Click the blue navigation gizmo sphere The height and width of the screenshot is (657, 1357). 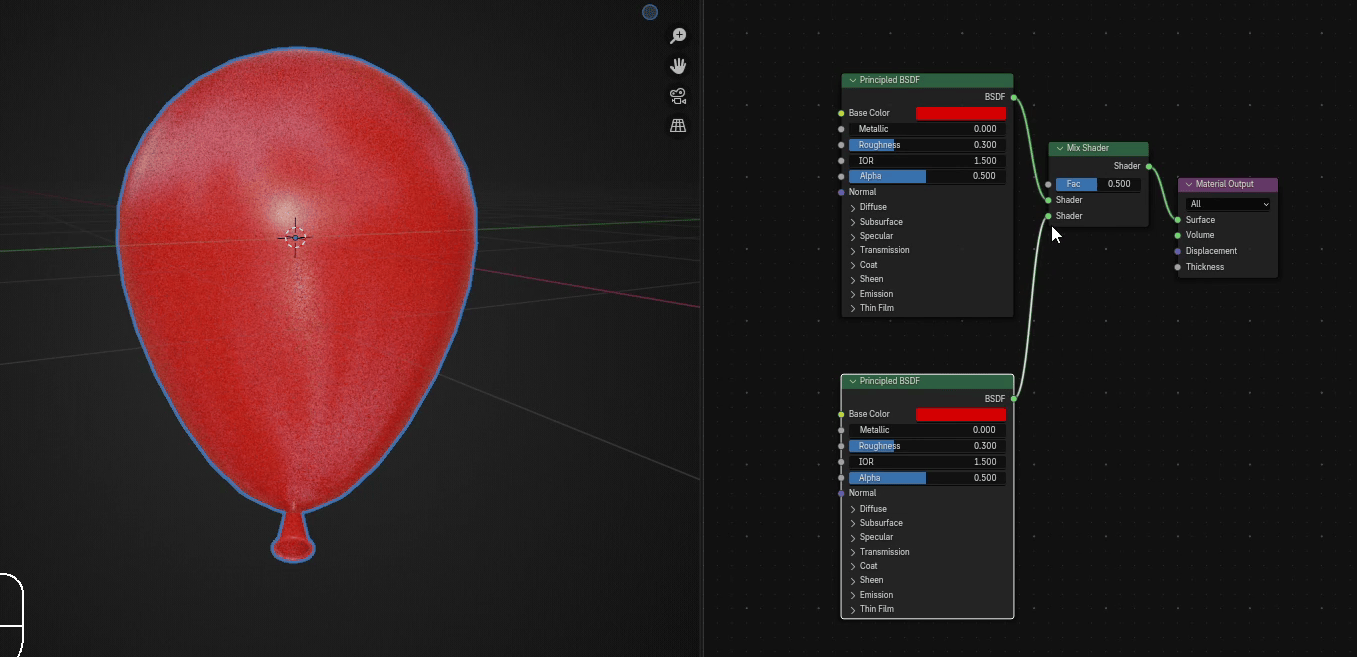pyautogui.click(x=650, y=12)
